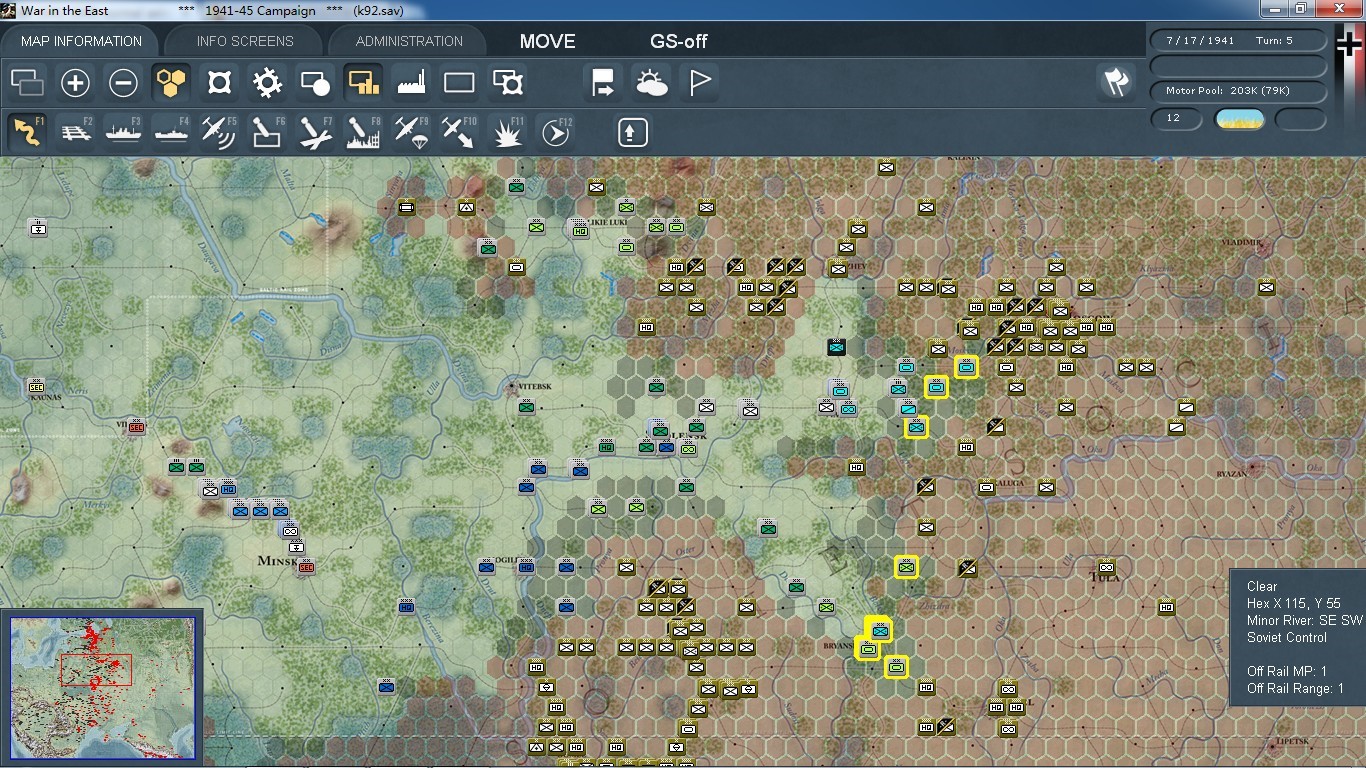Open the weather sun-and-cloud icon

(x=651, y=82)
